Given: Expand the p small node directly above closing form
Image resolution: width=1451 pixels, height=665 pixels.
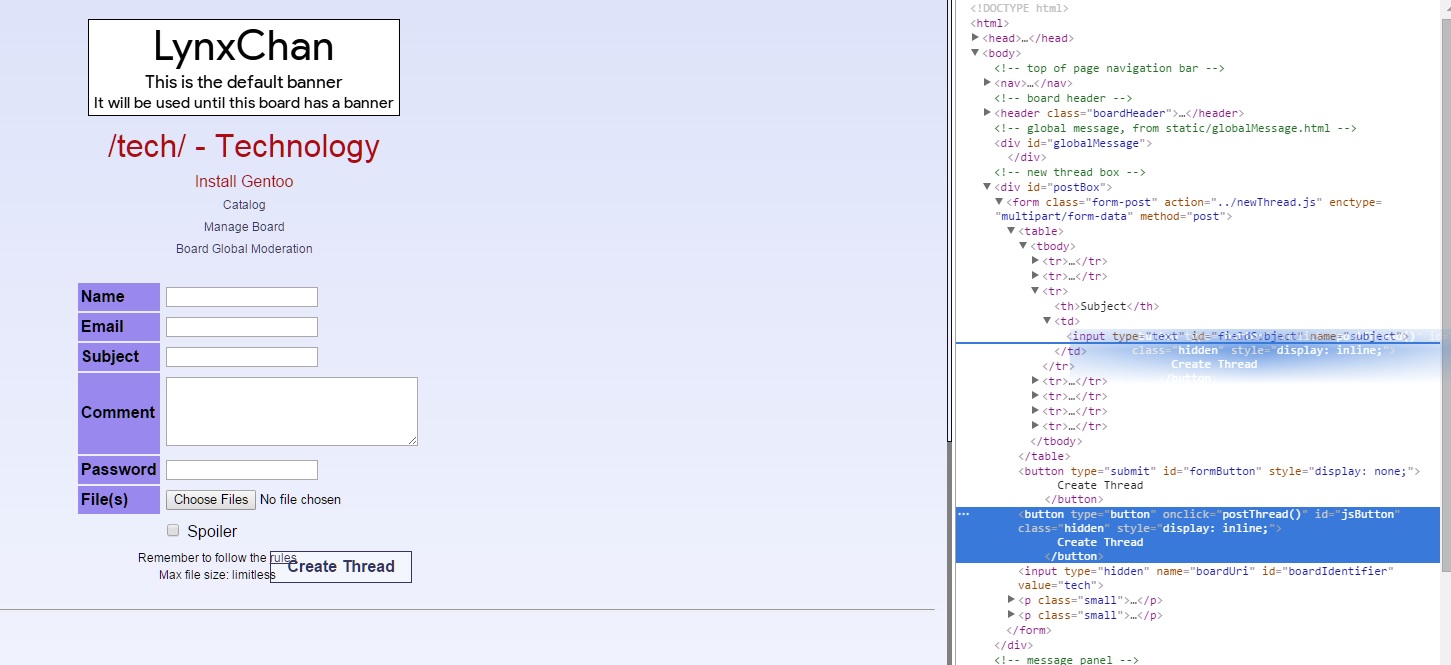Looking at the screenshot, I should 1011,615.
